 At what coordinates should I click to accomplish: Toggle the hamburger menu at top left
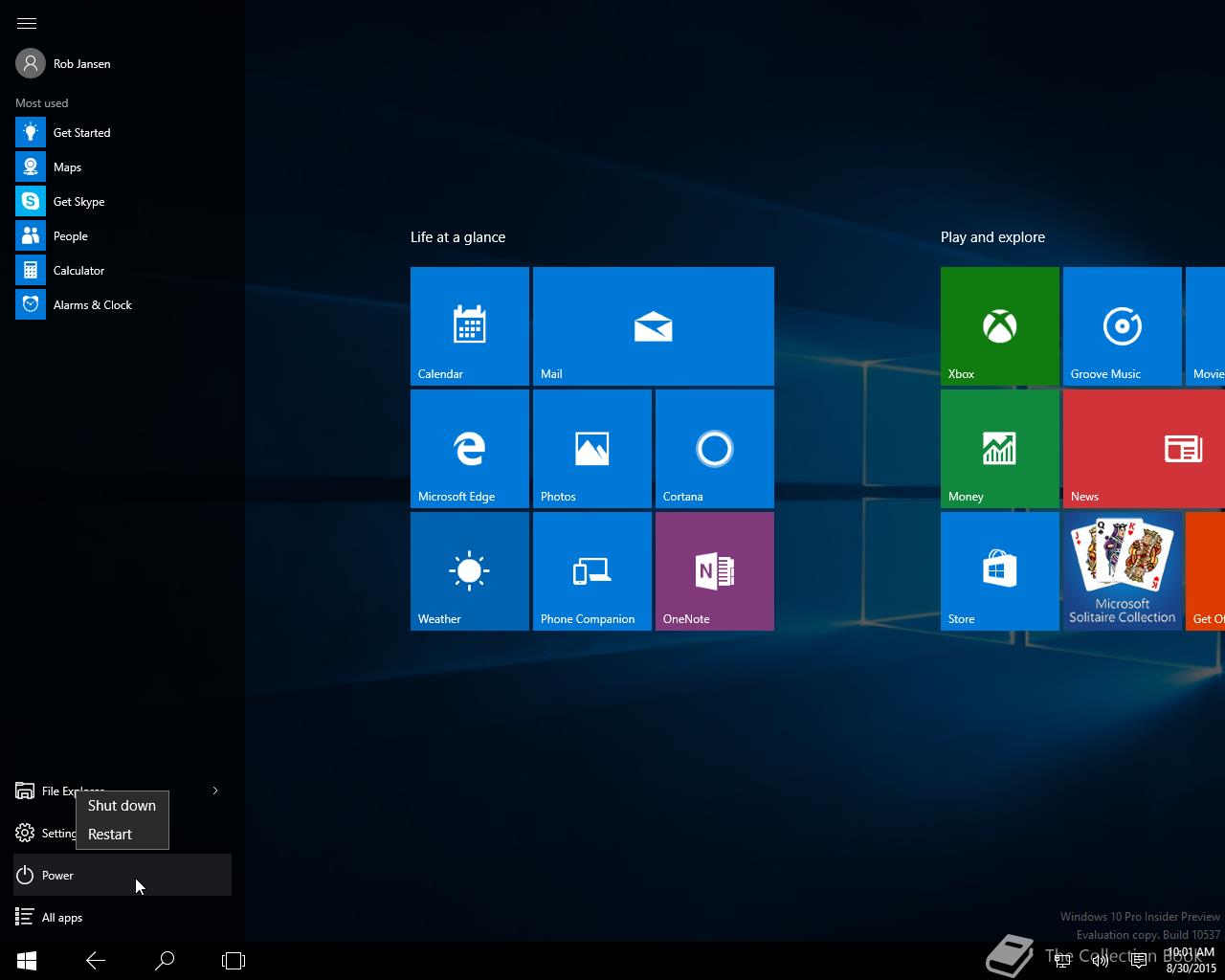click(27, 23)
